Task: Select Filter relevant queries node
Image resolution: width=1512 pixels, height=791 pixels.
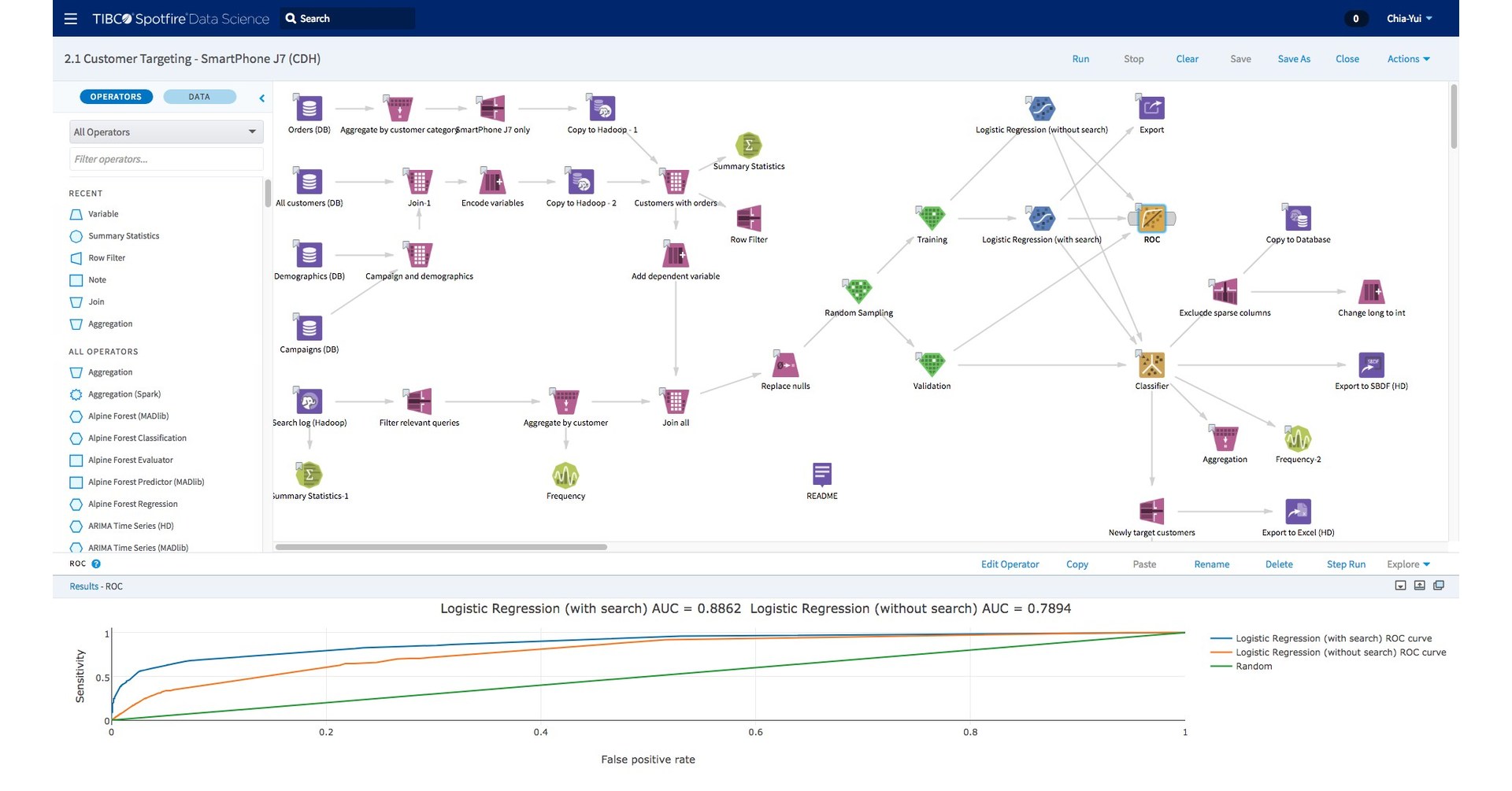Action: pos(419,401)
